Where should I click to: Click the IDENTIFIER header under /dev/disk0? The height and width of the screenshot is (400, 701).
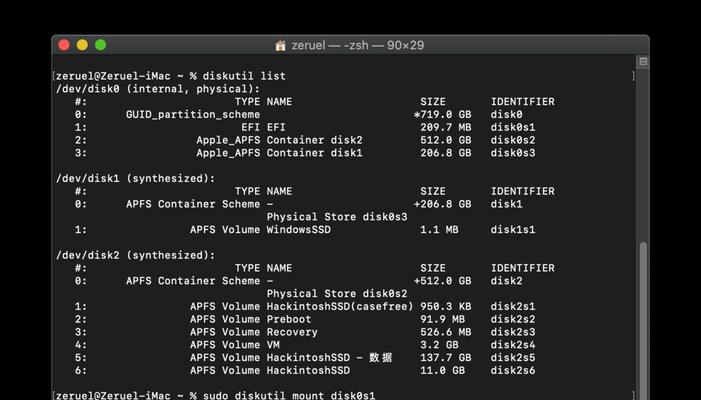pos(523,102)
